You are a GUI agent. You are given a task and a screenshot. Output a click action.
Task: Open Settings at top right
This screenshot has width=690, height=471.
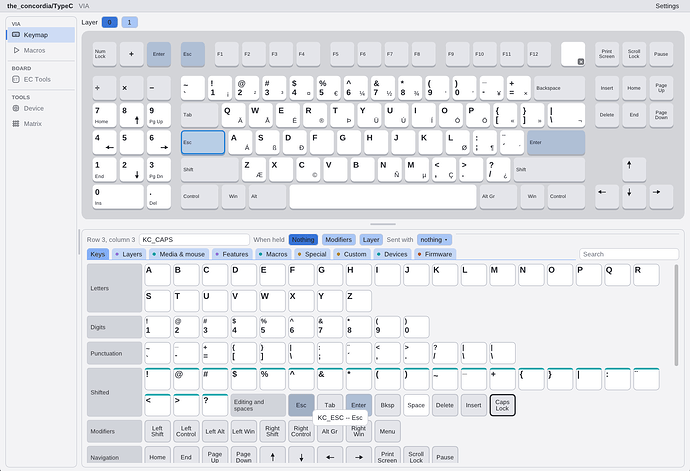(x=667, y=6)
